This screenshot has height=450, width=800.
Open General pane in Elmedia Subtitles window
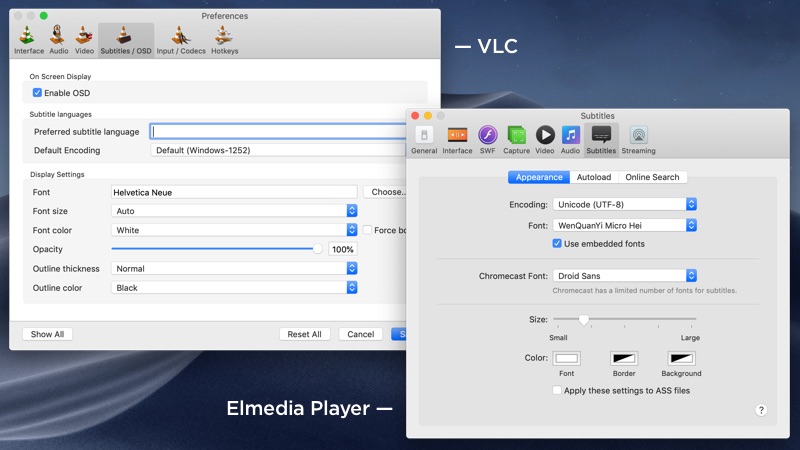pos(424,140)
